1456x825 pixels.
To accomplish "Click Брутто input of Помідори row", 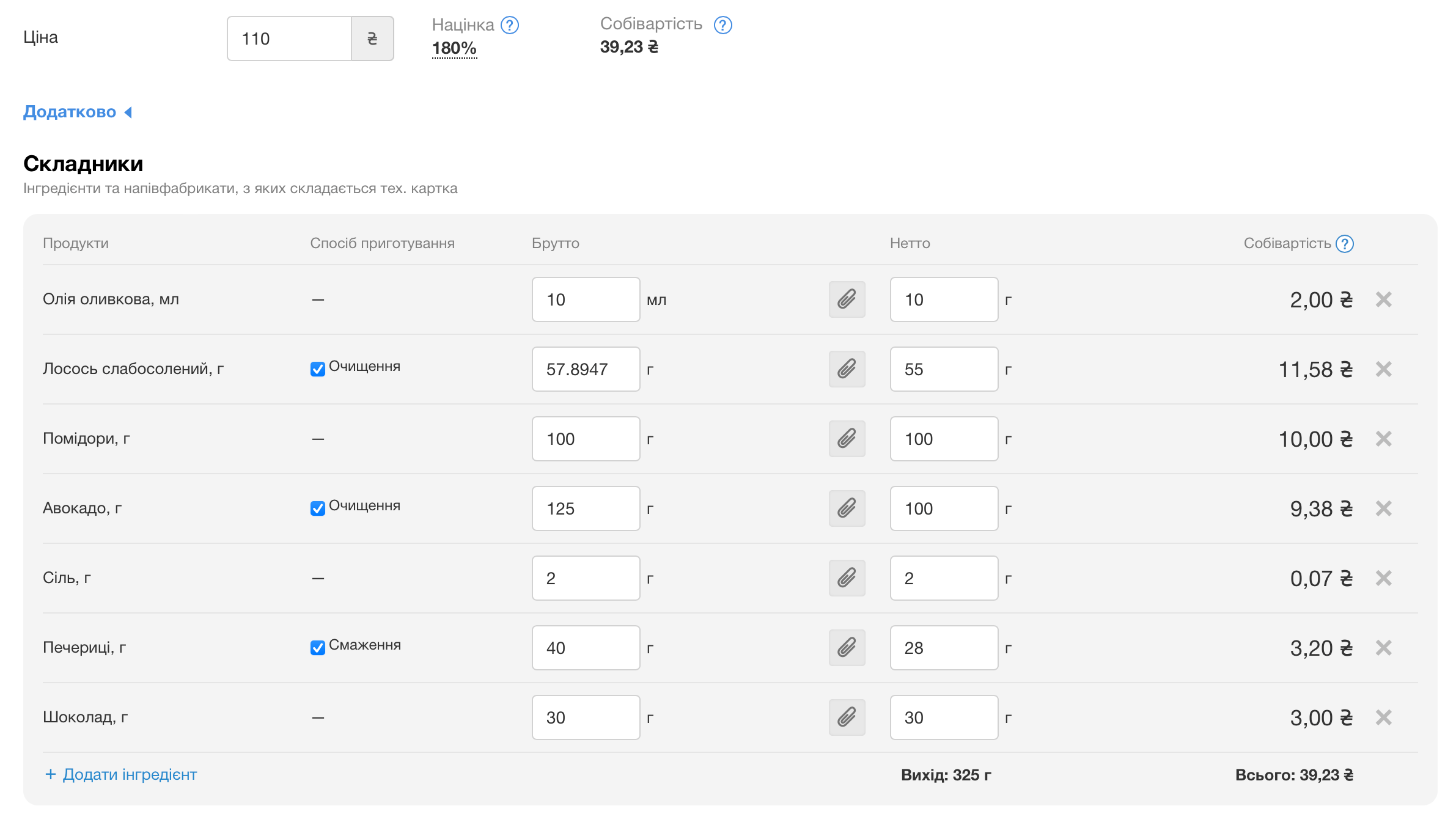I will point(586,439).
